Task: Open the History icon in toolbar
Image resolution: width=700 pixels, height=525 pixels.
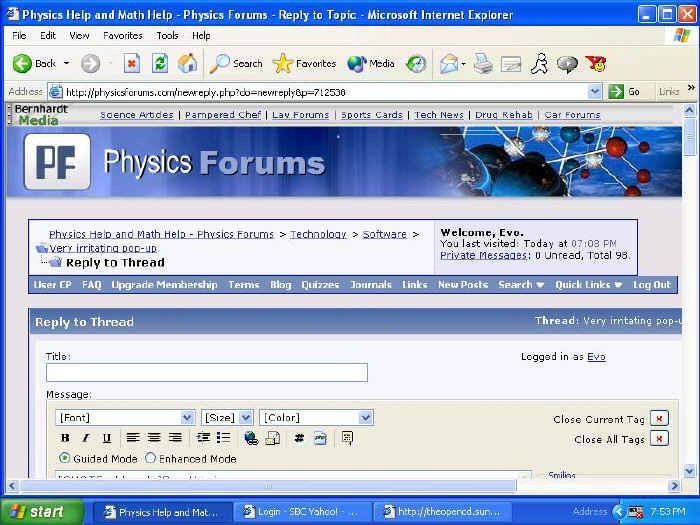Action: point(416,63)
